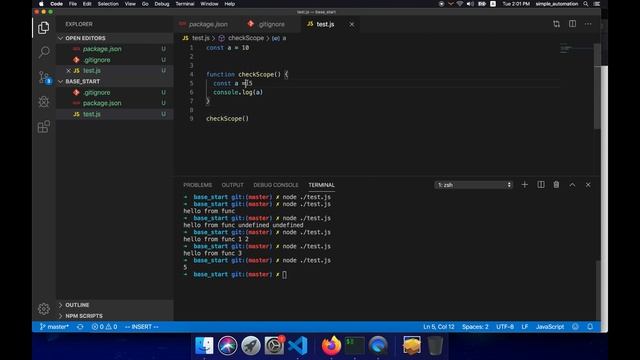Viewport: 640px width, 360px height.
Task: Open Visual Studio Code from the Dock
Action: (x=298, y=345)
